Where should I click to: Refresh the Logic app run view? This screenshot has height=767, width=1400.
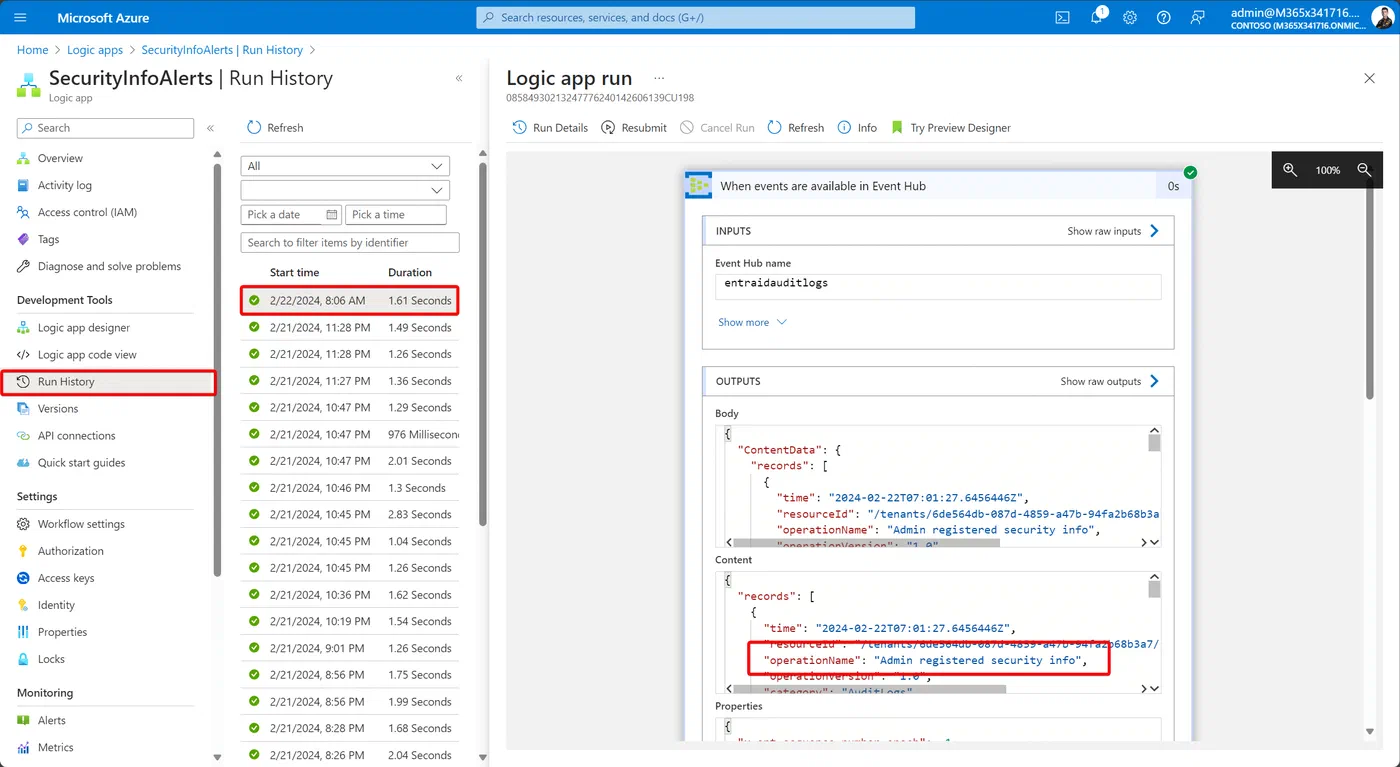(796, 128)
